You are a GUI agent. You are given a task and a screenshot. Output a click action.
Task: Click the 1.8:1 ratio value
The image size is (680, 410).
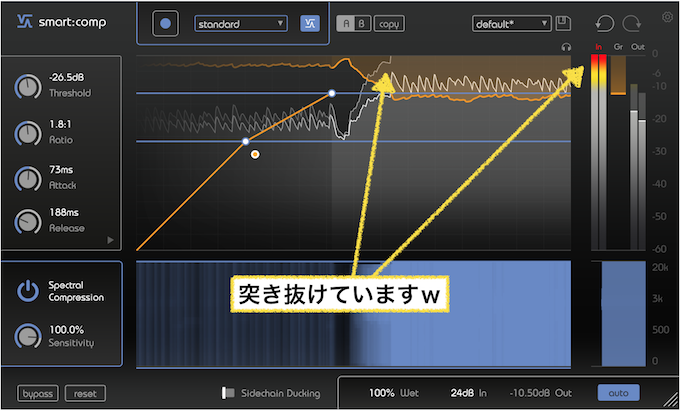pyautogui.click(x=60, y=125)
